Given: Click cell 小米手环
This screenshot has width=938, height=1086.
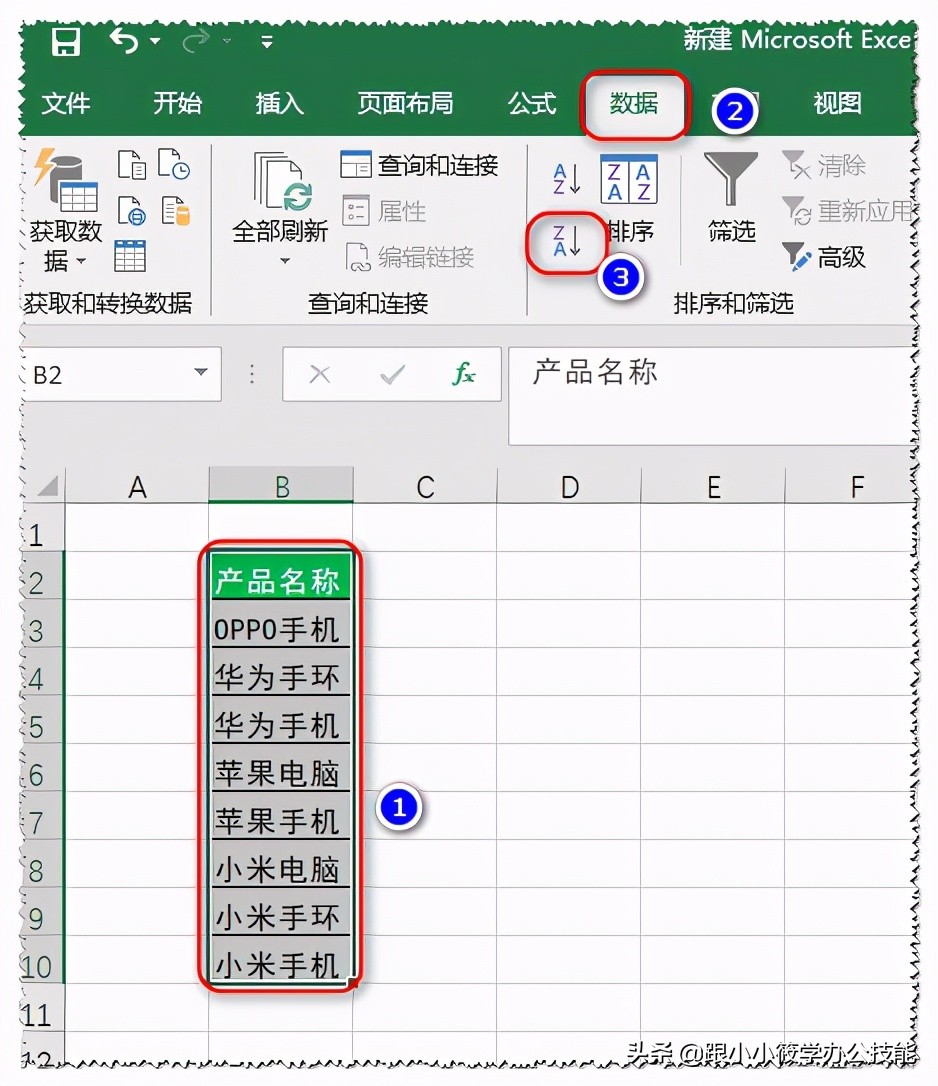Looking at the screenshot, I should [x=281, y=912].
